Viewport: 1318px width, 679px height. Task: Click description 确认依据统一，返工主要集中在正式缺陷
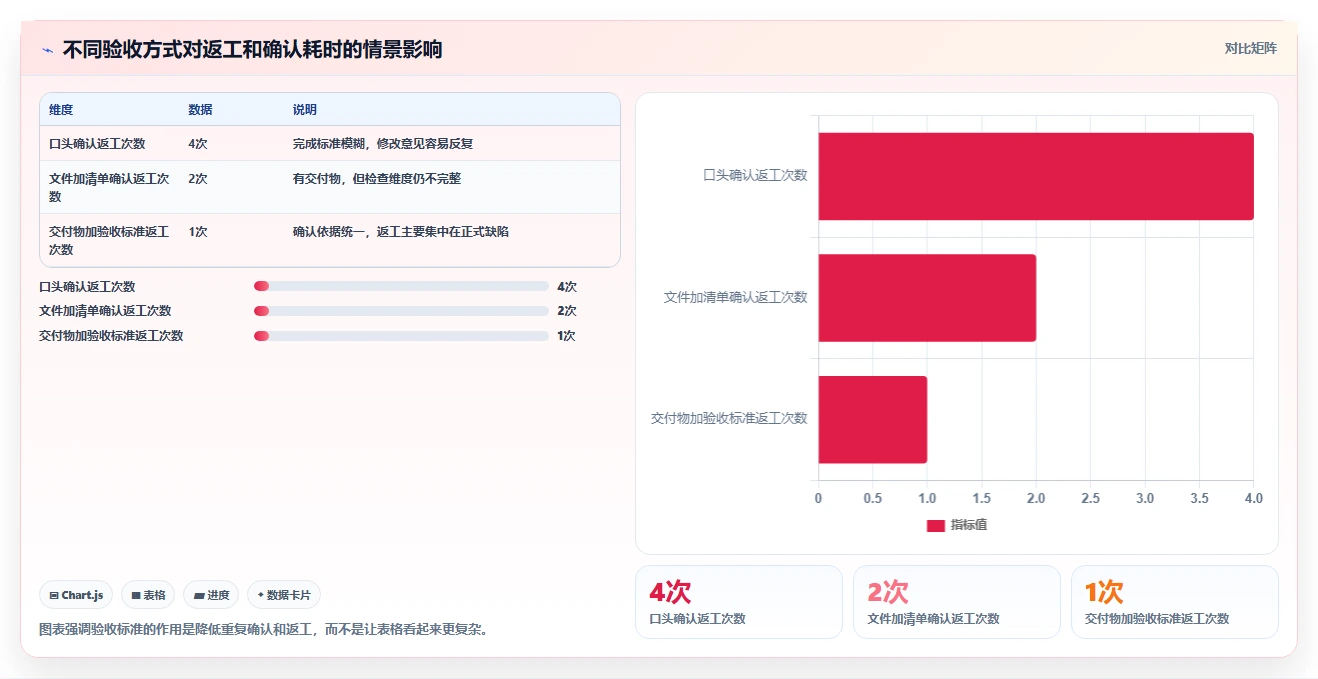(401, 232)
